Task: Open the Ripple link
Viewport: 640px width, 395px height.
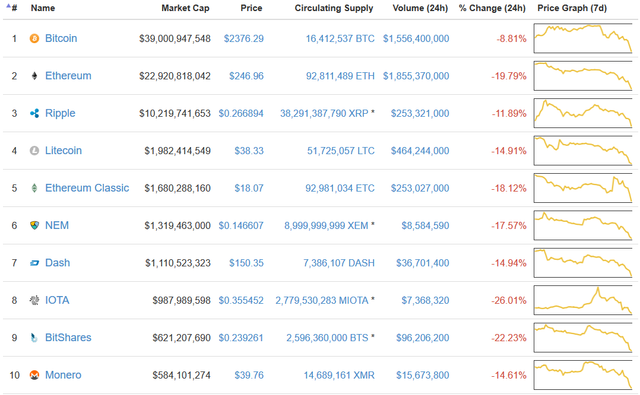Action: (x=60, y=113)
